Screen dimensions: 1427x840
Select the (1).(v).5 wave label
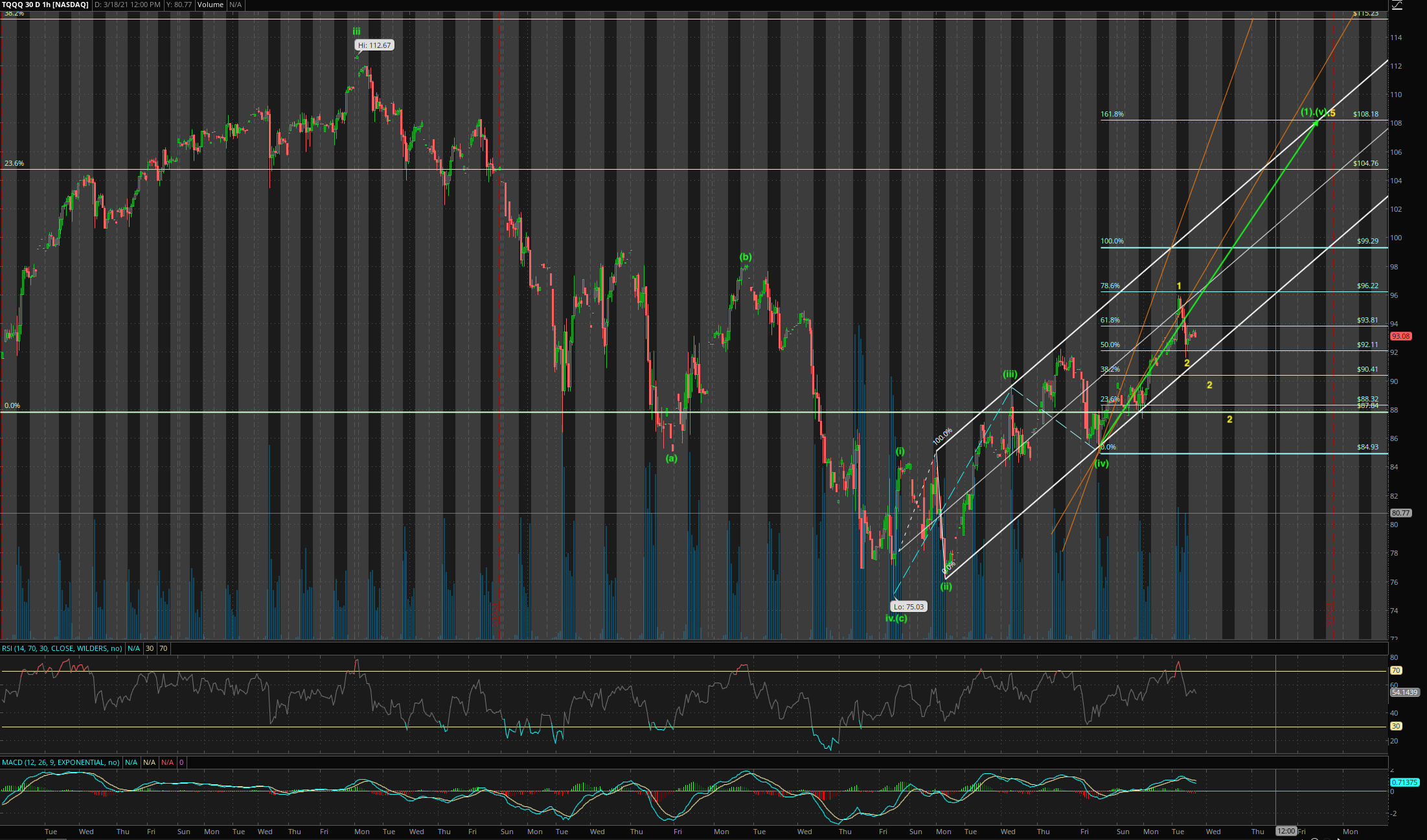[1318, 113]
